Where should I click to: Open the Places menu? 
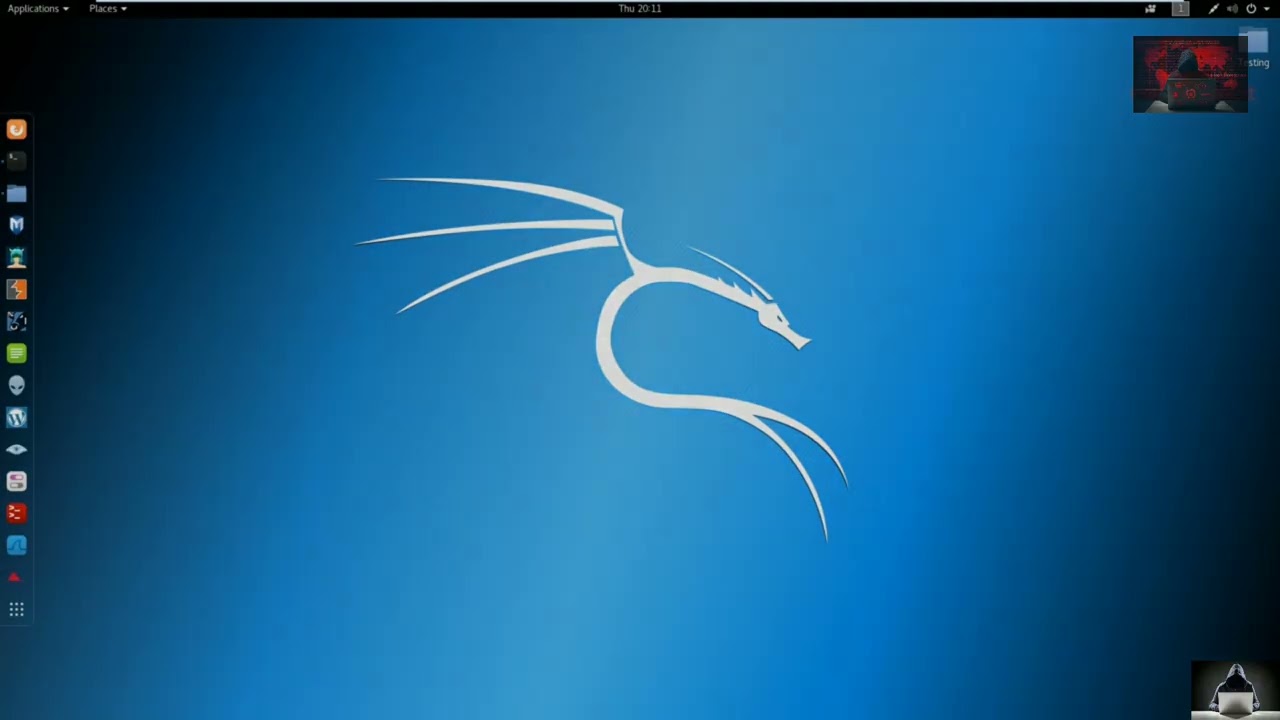coord(108,8)
